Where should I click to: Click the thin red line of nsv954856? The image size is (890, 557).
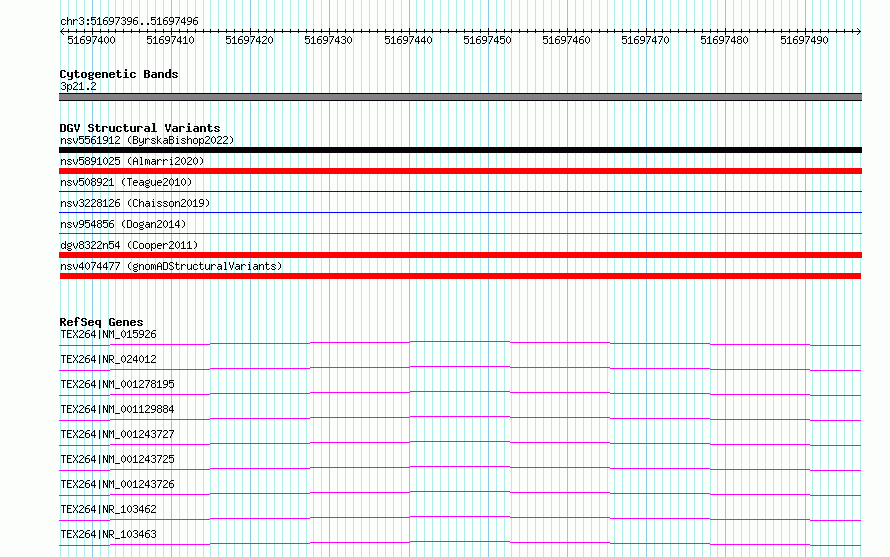(x=460, y=233)
